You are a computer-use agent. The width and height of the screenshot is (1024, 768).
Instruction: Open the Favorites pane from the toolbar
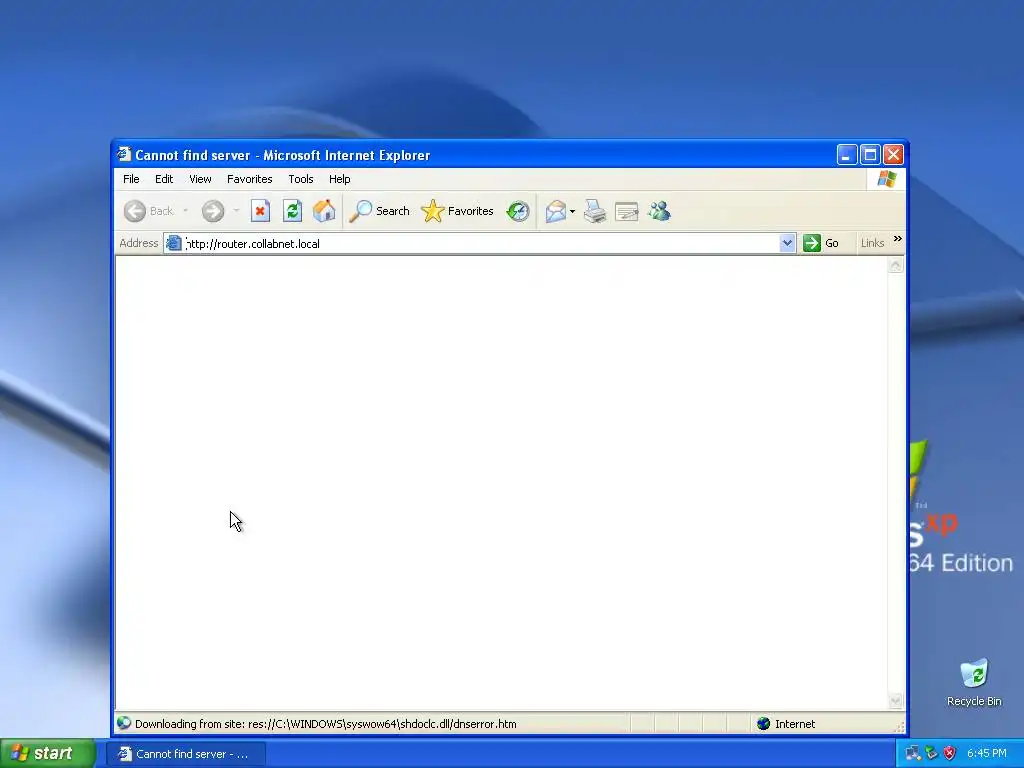click(458, 211)
